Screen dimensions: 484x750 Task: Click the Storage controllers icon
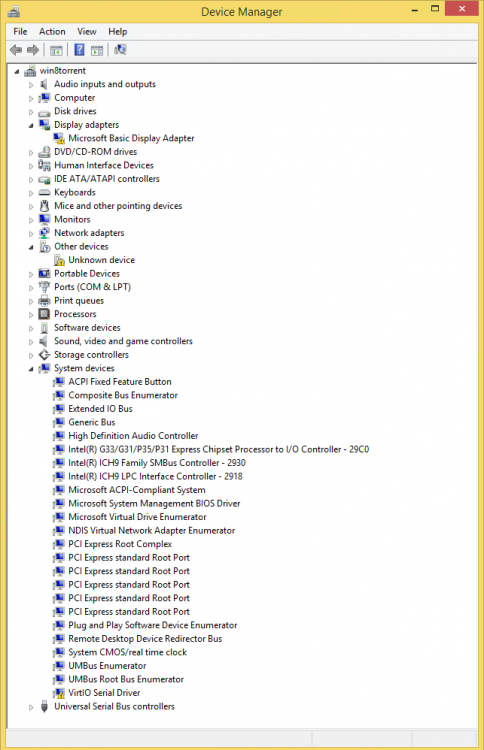(x=44, y=355)
